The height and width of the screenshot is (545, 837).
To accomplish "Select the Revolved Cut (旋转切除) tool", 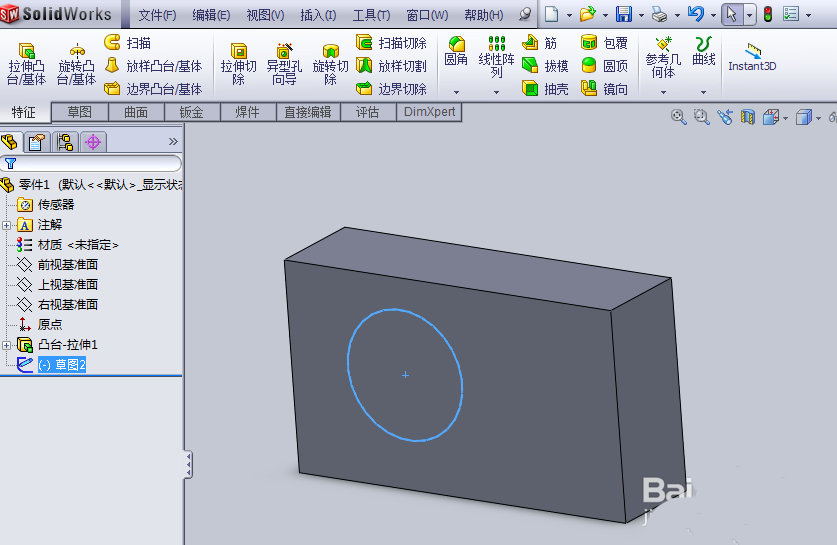I will 330,65.
